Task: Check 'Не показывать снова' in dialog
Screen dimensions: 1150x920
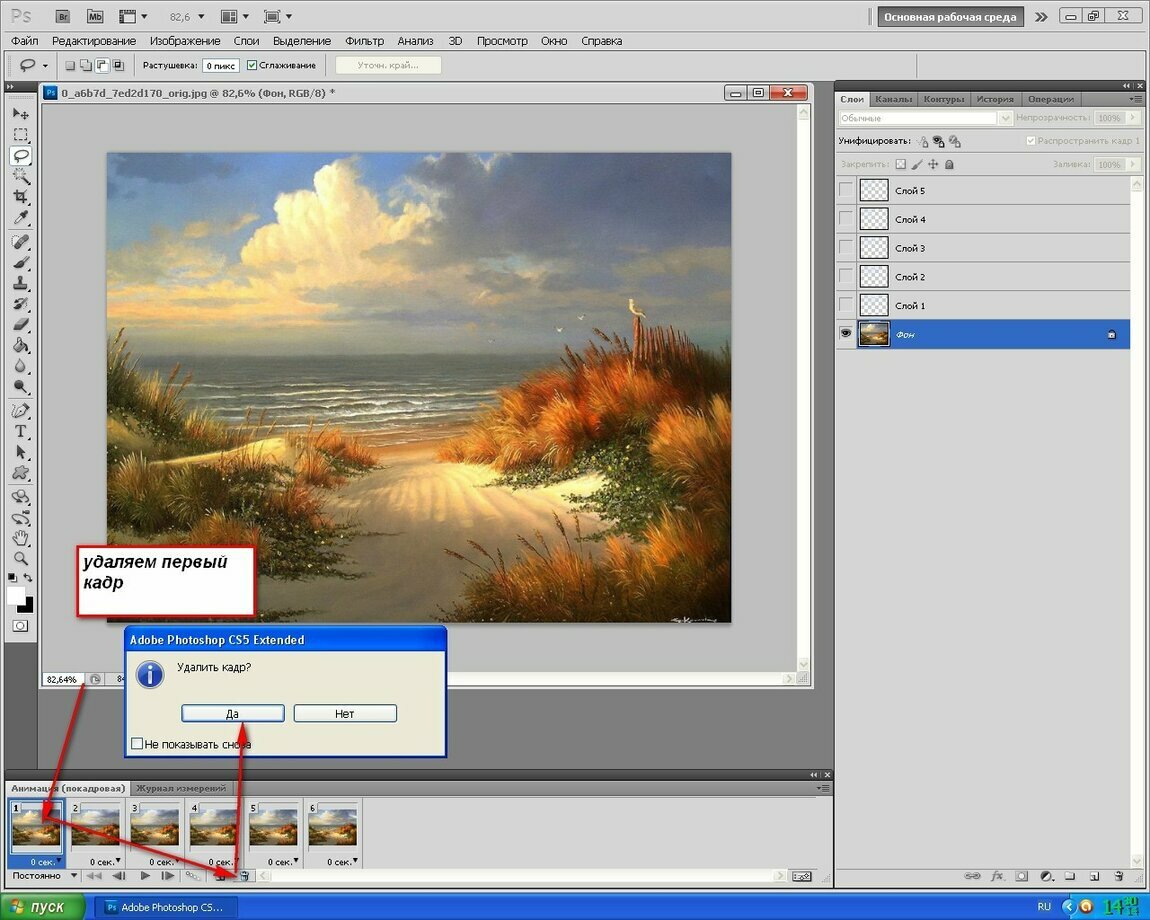Action: (x=136, y=744)
